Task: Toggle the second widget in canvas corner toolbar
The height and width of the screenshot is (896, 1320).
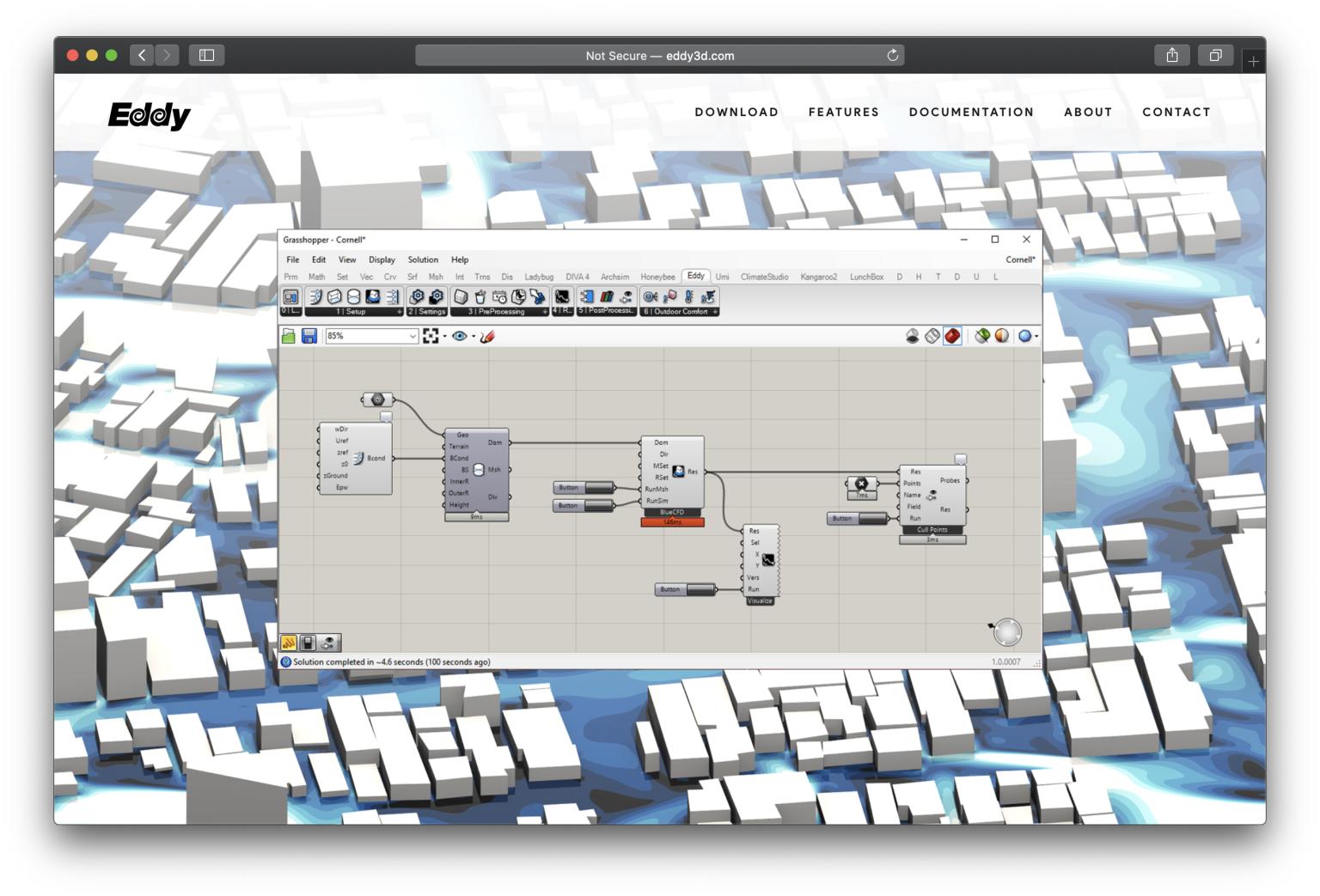Action: tap(309, 643)
